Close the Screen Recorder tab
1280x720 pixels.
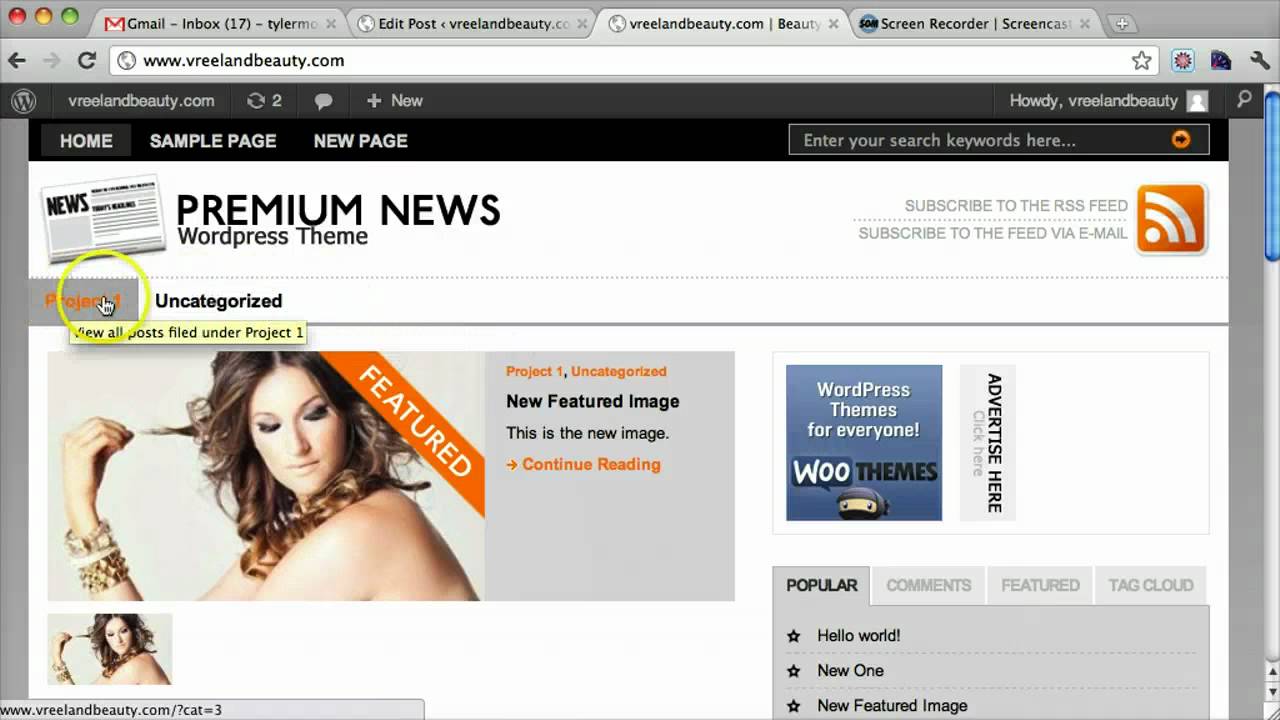1085,23
